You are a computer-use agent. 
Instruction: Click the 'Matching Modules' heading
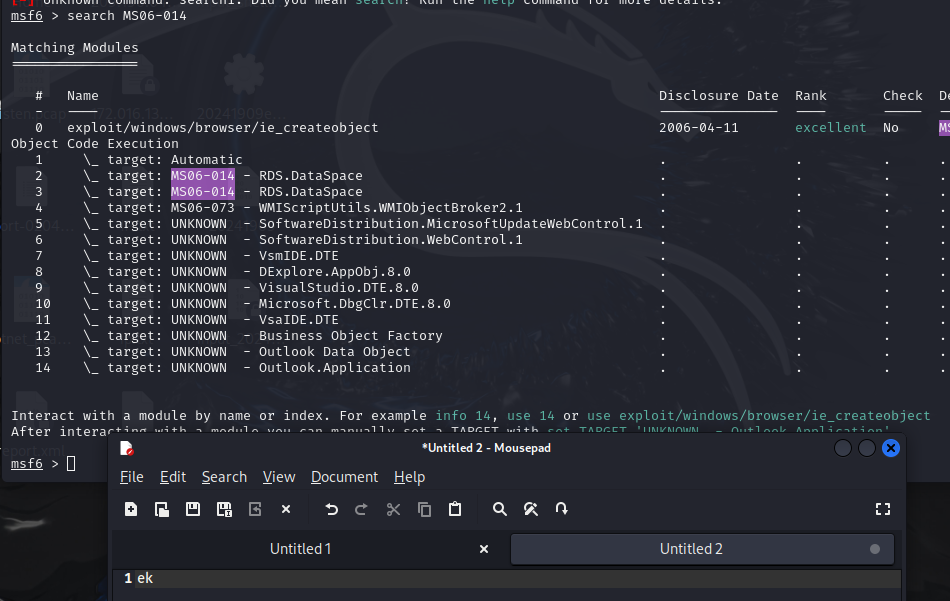(75, 48)
